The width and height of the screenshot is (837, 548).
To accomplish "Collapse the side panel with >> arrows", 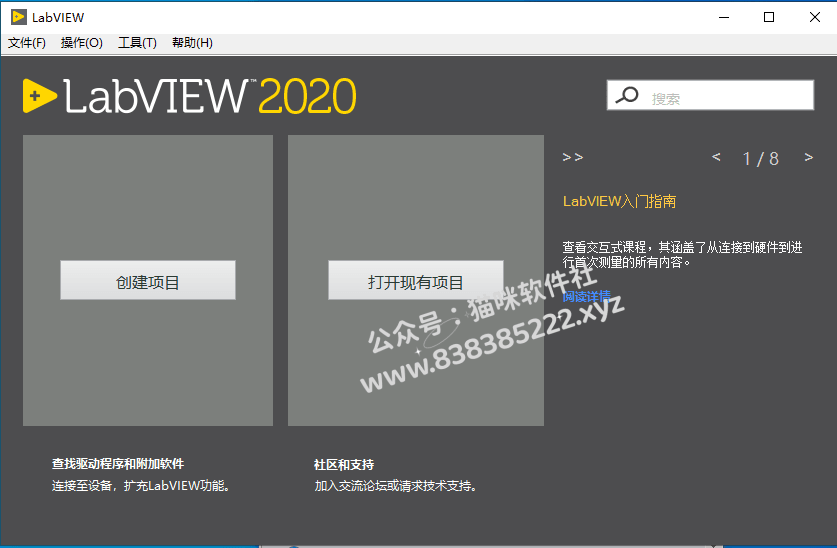I will tap(573, 157).
